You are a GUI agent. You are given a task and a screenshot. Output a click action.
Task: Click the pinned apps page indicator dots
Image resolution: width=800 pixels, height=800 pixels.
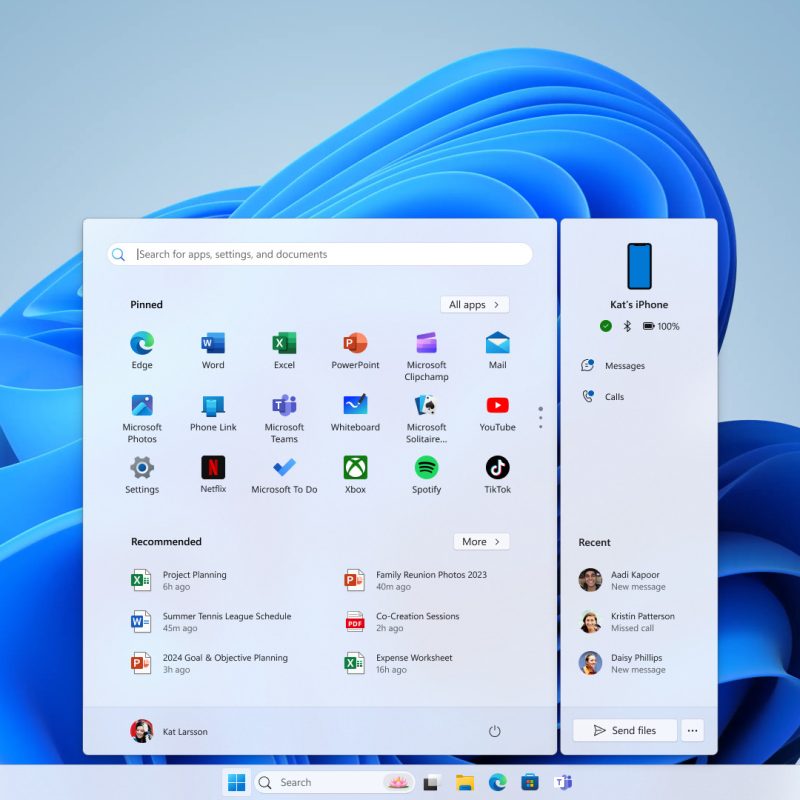coord(541,417)
